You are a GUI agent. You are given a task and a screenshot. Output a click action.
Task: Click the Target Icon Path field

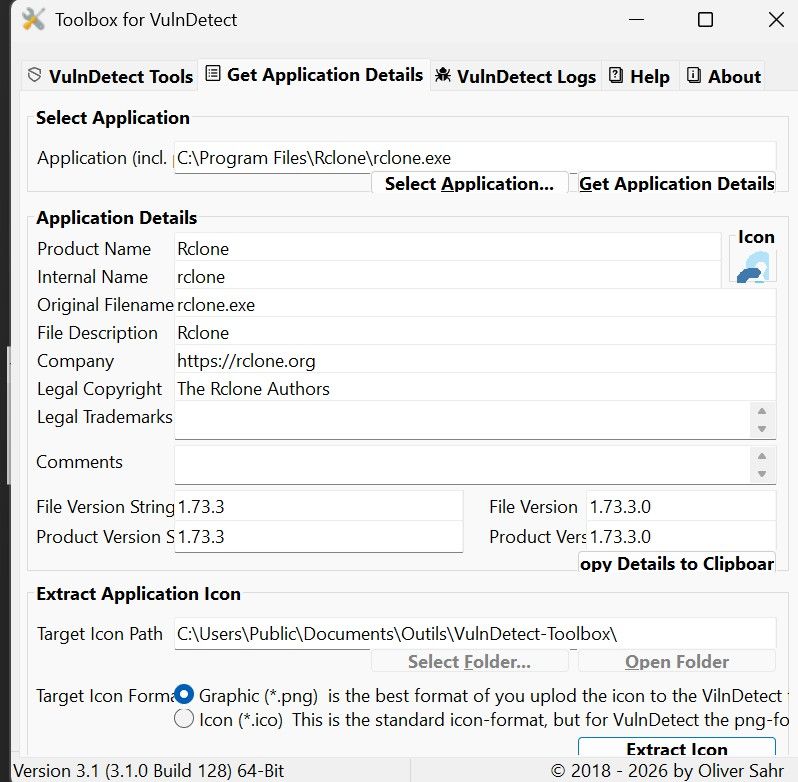point(474,634)
